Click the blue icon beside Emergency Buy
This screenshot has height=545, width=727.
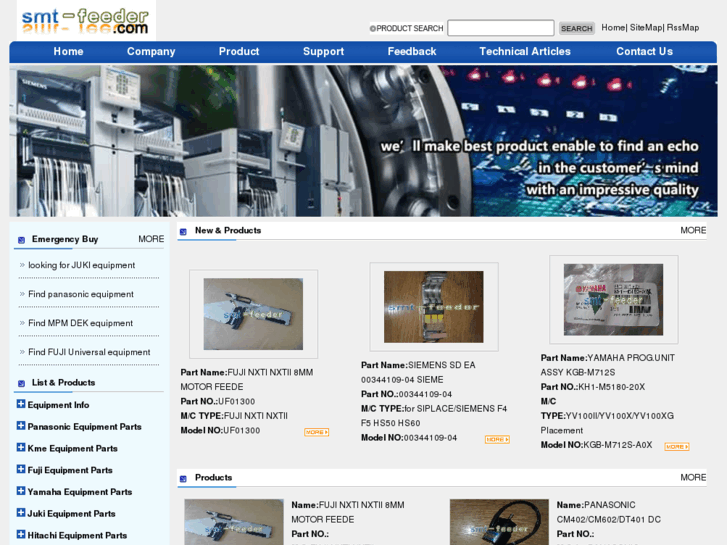[21, 240]
